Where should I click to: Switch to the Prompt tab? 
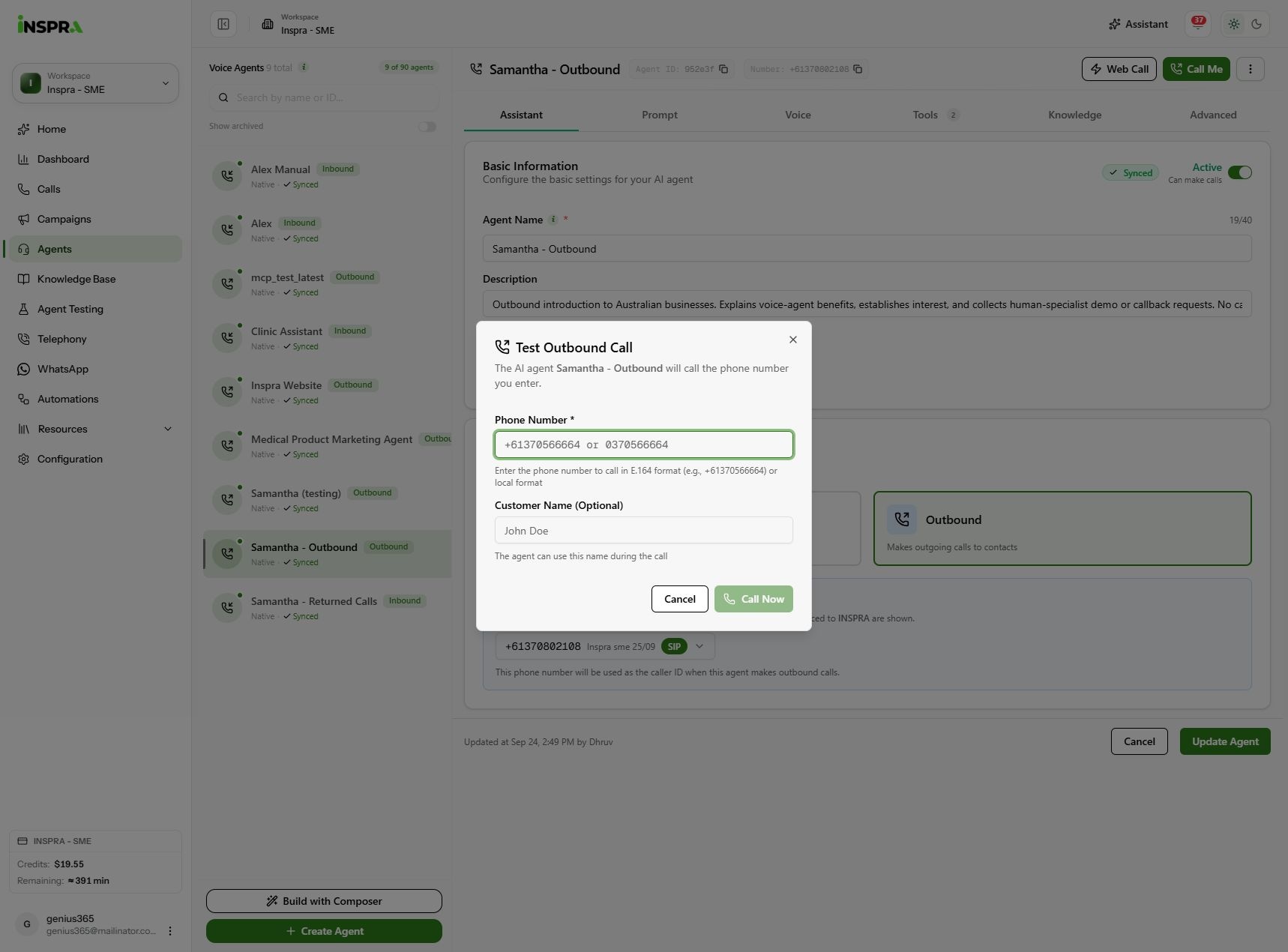659,115
